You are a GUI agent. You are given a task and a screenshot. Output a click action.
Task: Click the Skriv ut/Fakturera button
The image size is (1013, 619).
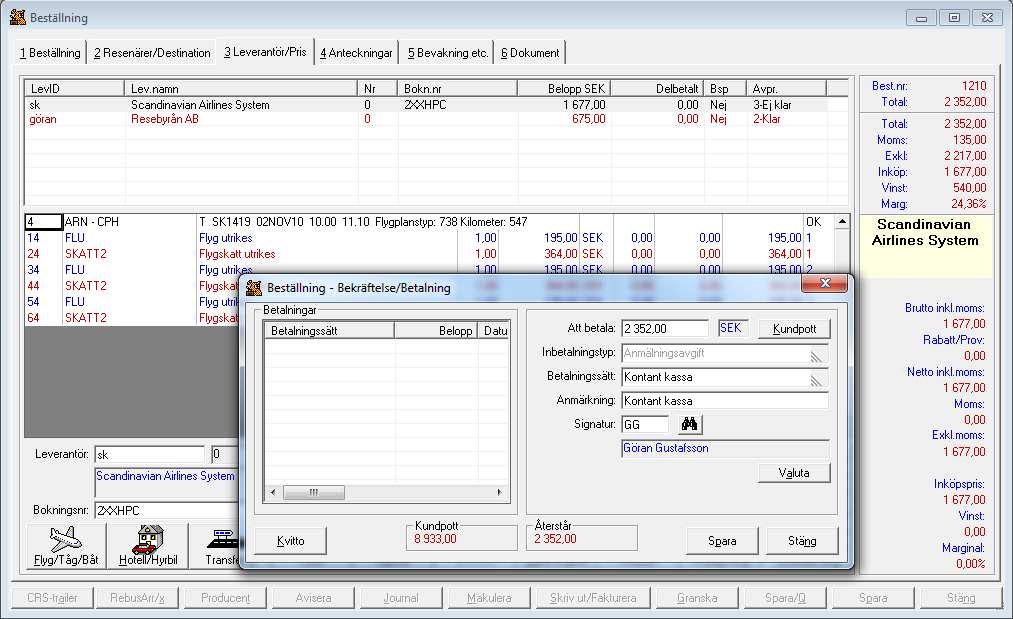click(593, 598)
